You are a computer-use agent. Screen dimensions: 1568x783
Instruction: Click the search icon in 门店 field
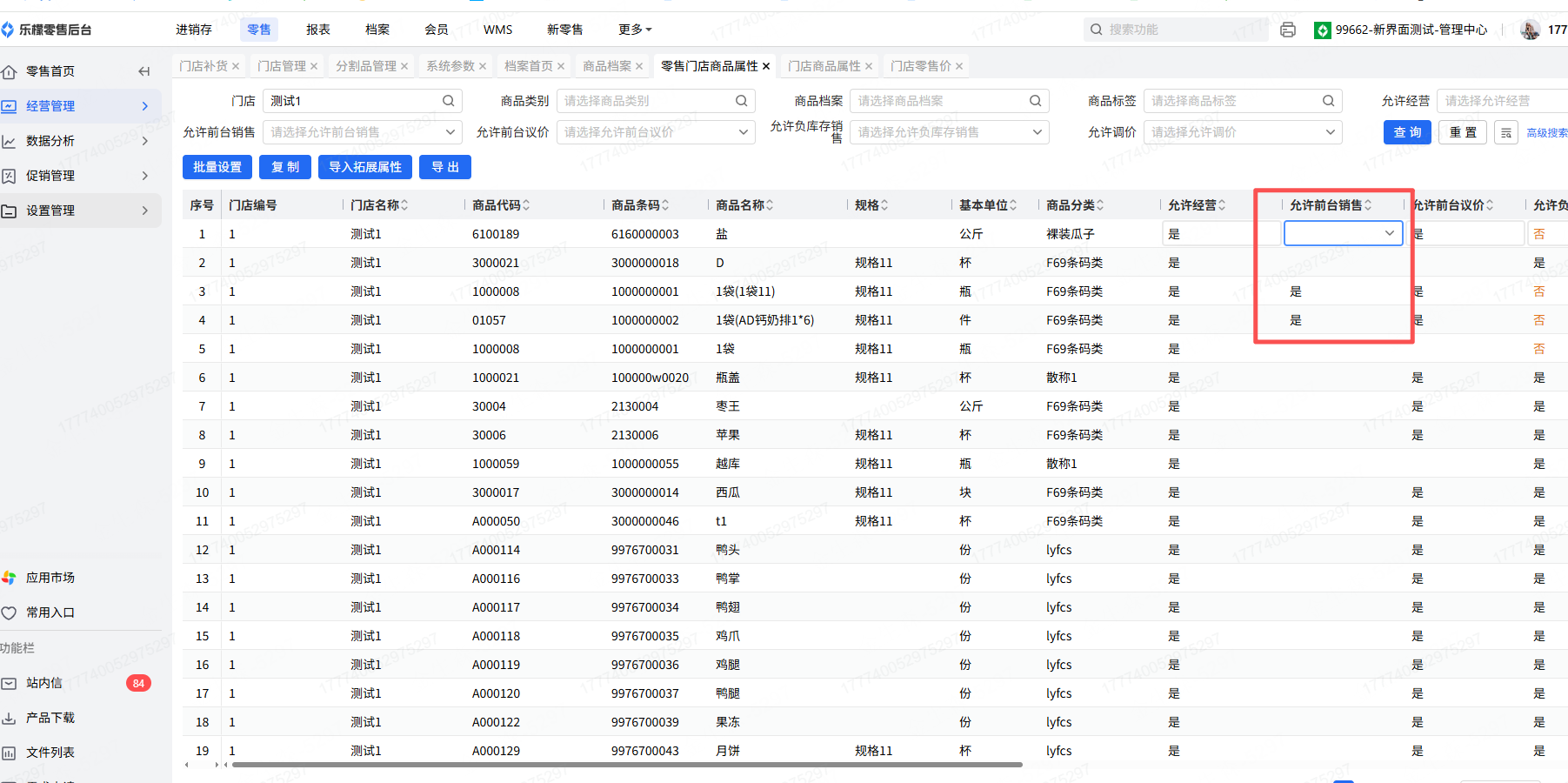point(448,101)
